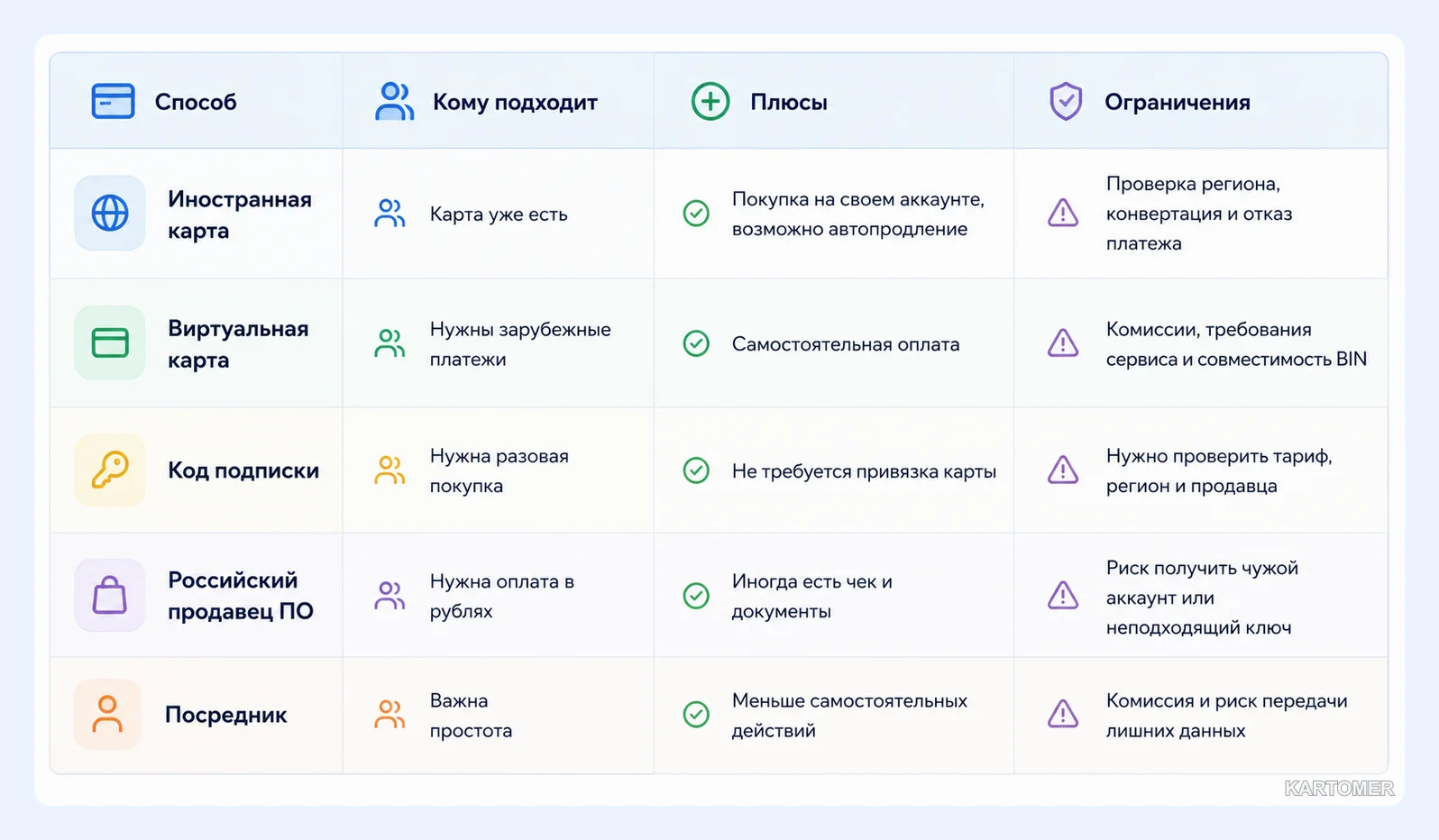The image size is (1439, 840).
Task: Click the Проверка региона, конвертация и отказ платежа text
Action: [x=1199, y=214]
